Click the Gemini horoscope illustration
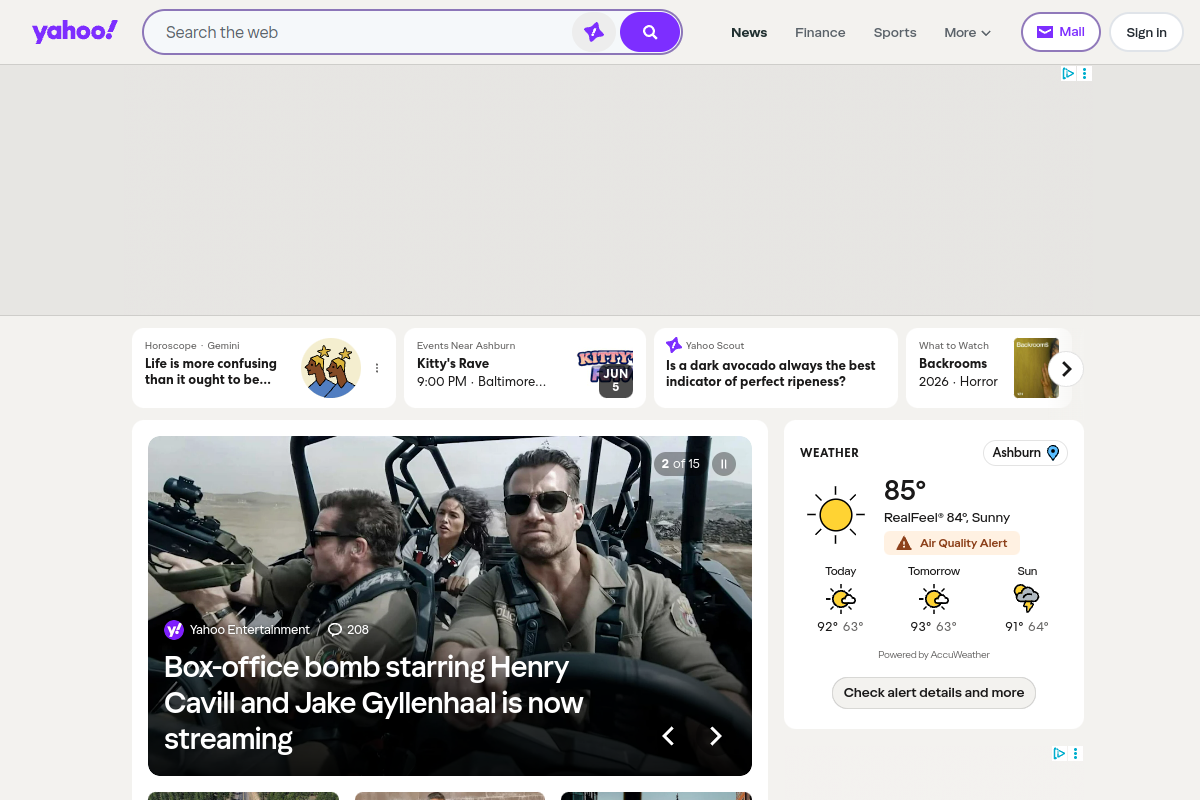This screenshot has height=800, width=1200. click(331, 368)
